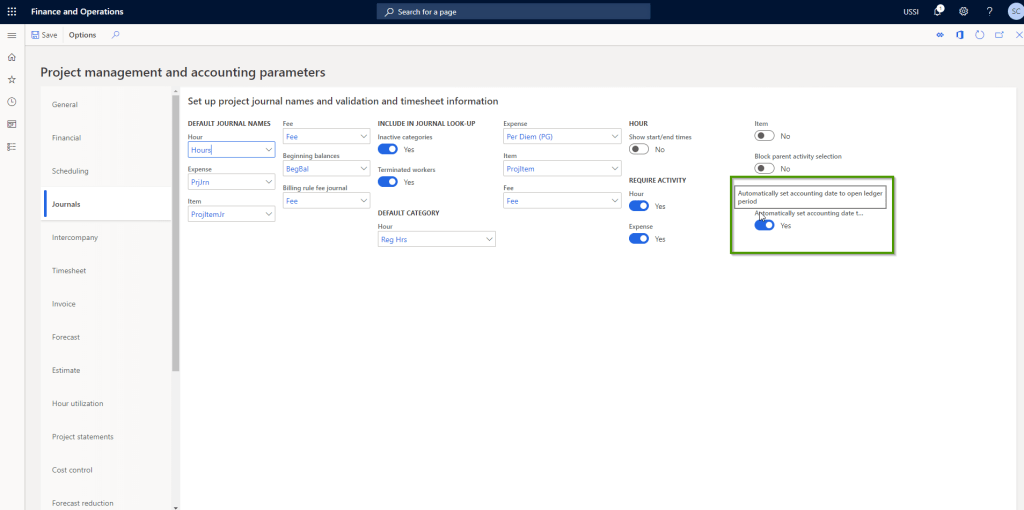This screenshot has height=510, width=1024.
Task: Click the Save button
Action: (x=44, y=35)
